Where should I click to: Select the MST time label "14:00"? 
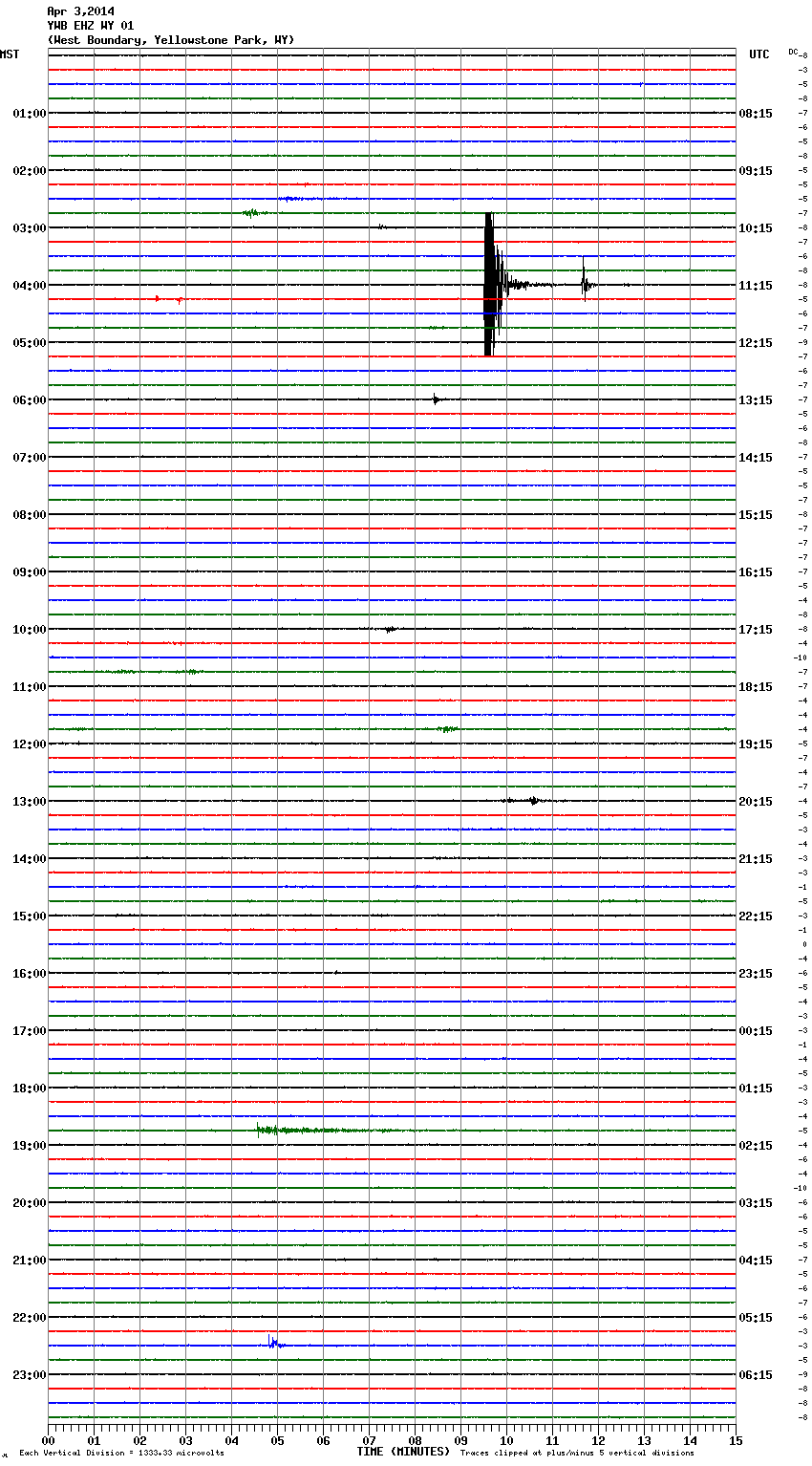29,859
